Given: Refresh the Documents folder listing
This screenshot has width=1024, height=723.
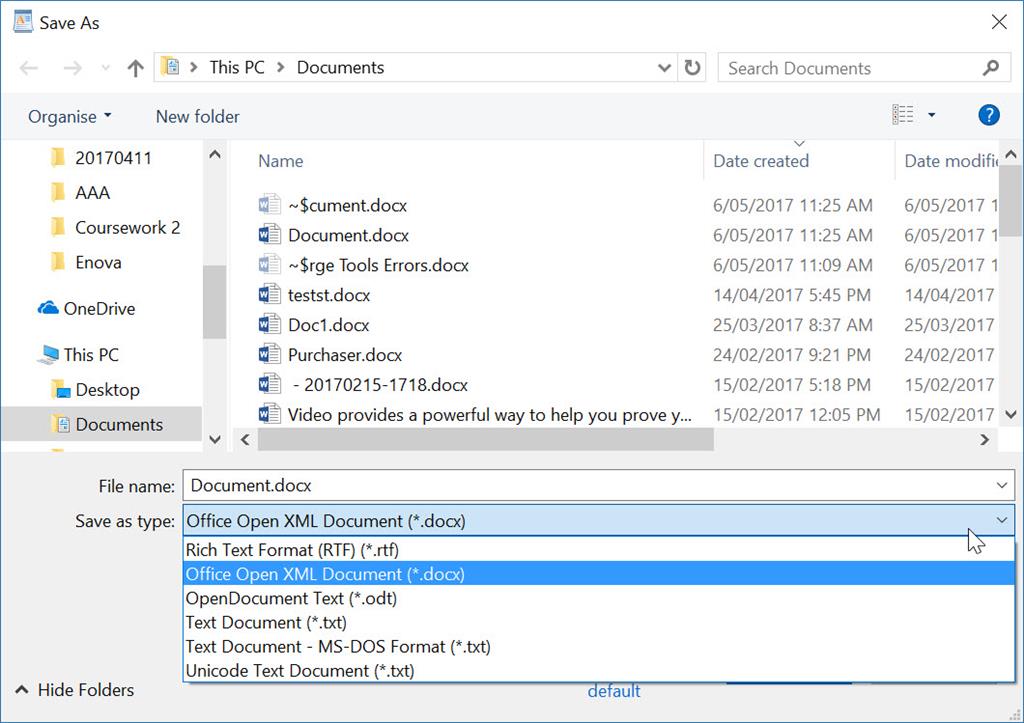Looking at the screenshot, I should point(692,67).
